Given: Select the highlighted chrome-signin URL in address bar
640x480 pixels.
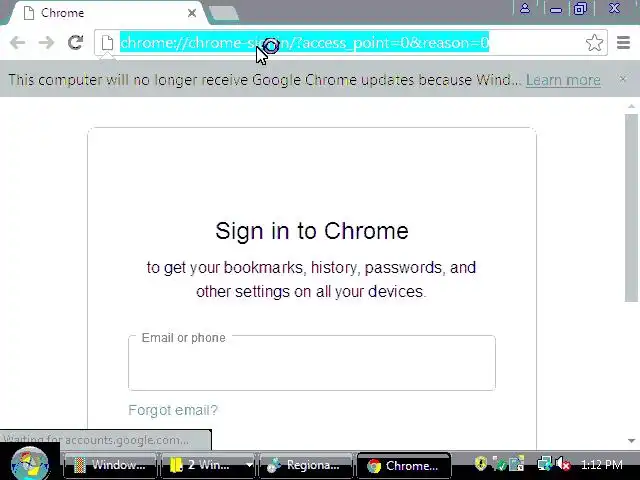Looking at the screenshot, I should point(304,42).
